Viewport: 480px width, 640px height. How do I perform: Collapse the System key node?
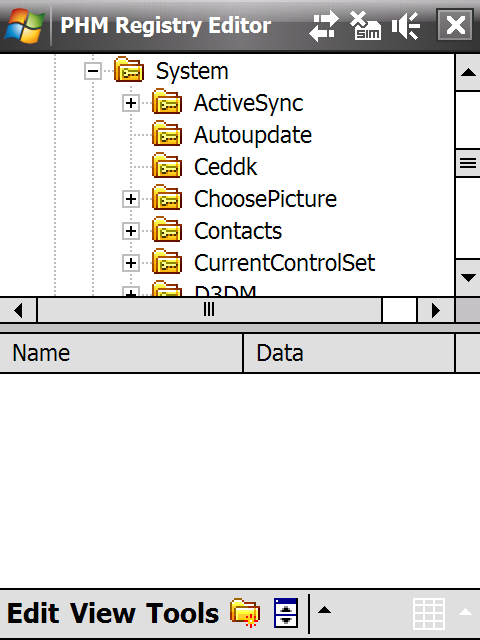pos(93,71)
